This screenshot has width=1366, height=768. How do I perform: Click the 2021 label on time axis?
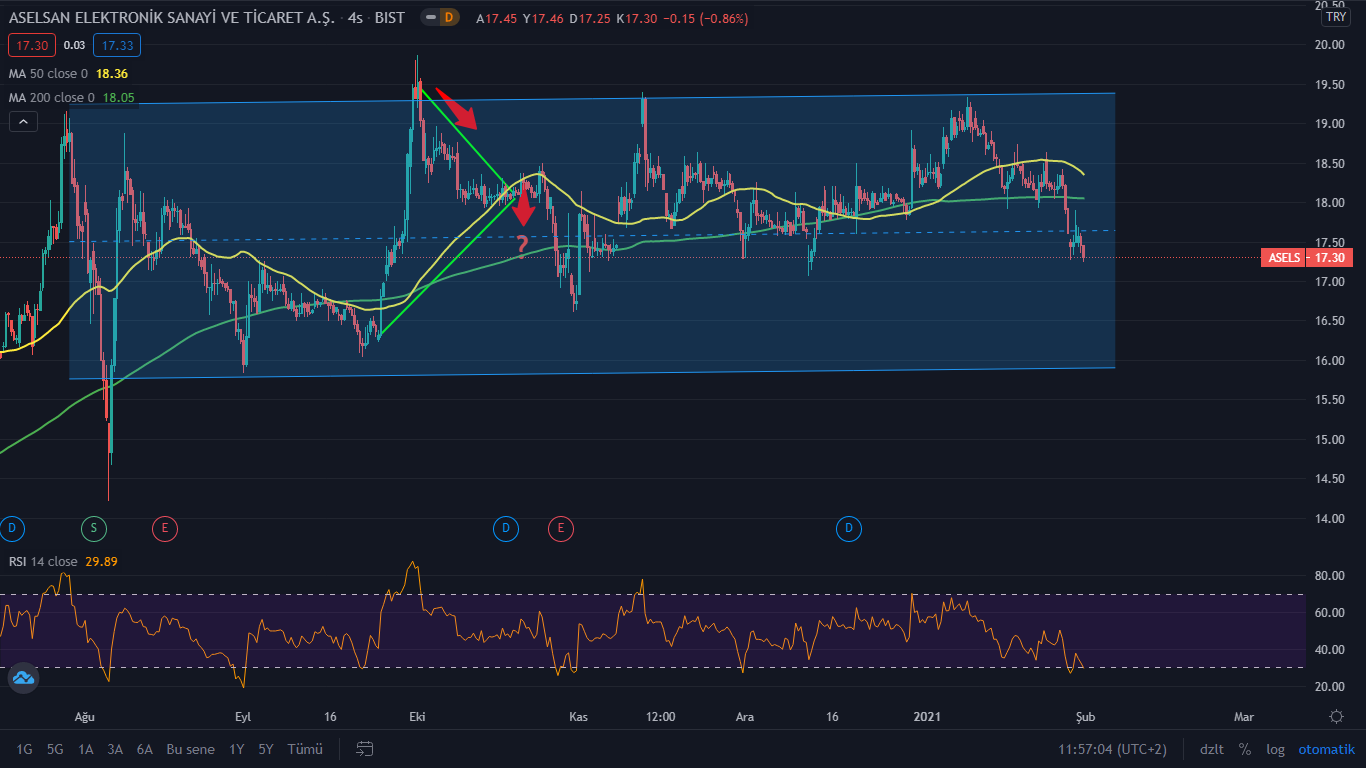[927, 717]
